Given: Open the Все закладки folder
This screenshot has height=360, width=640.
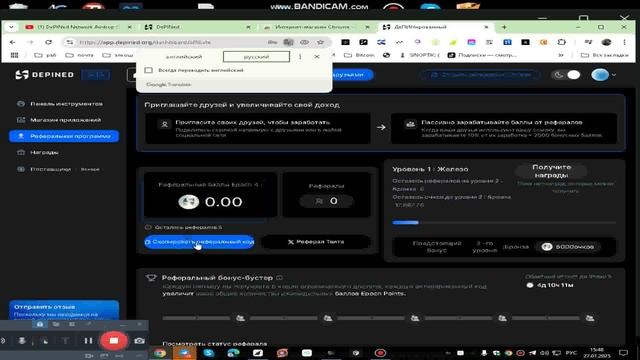Looking at the screenshot, I should 604,55.
